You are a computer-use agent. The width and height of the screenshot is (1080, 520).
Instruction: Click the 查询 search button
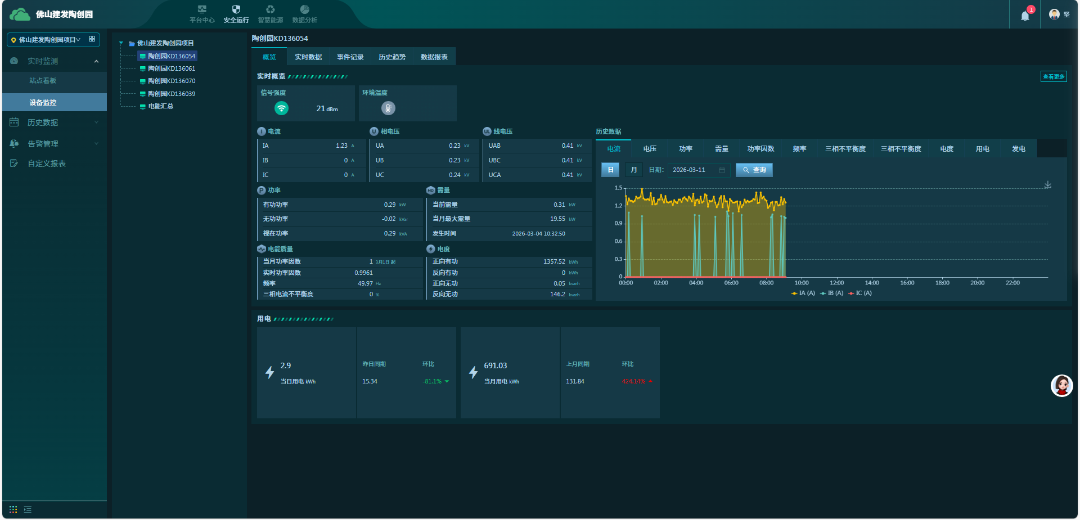(x=754, y=170)
